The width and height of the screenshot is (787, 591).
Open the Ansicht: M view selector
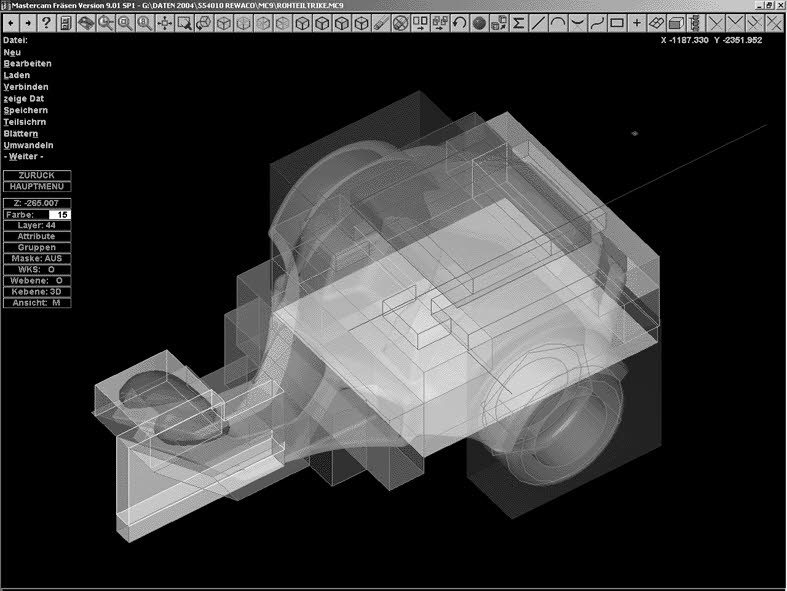click(x=37, y=302)
